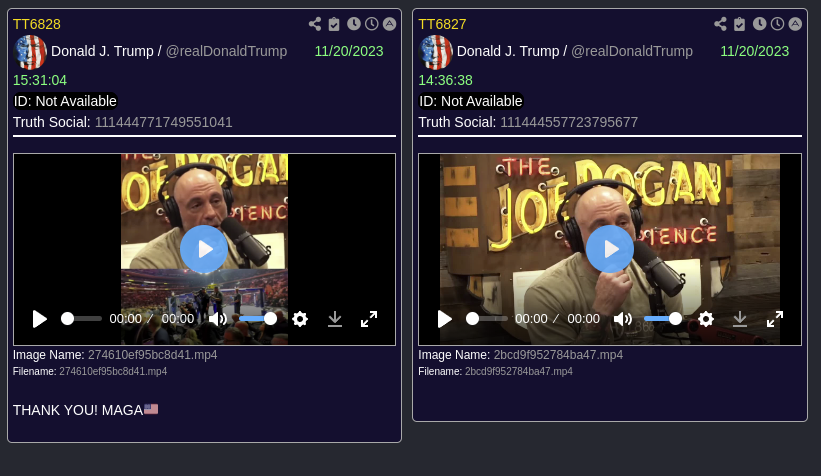Click filled clock icon on TT6828 card
821x476 pixels.
point(354,24)
